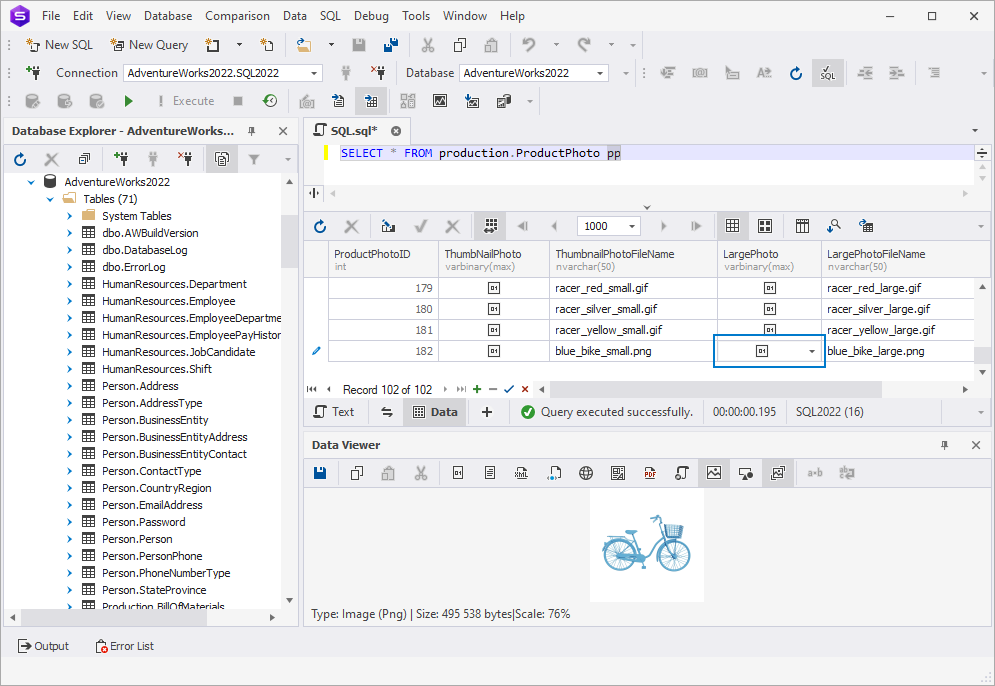Screen dimensions: 995x686
Task: Toggle card view mode in results toolbar
Action: click(765, 226)
